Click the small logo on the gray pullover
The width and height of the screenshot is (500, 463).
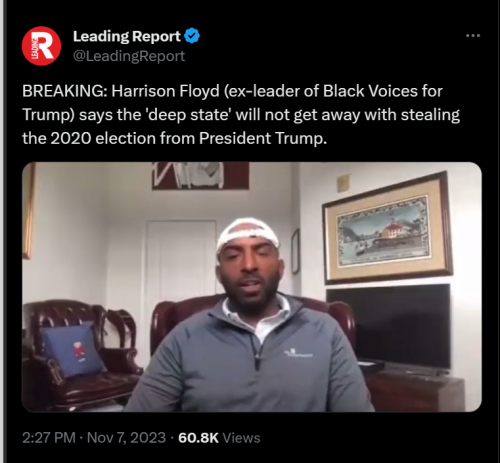[298, 353]
